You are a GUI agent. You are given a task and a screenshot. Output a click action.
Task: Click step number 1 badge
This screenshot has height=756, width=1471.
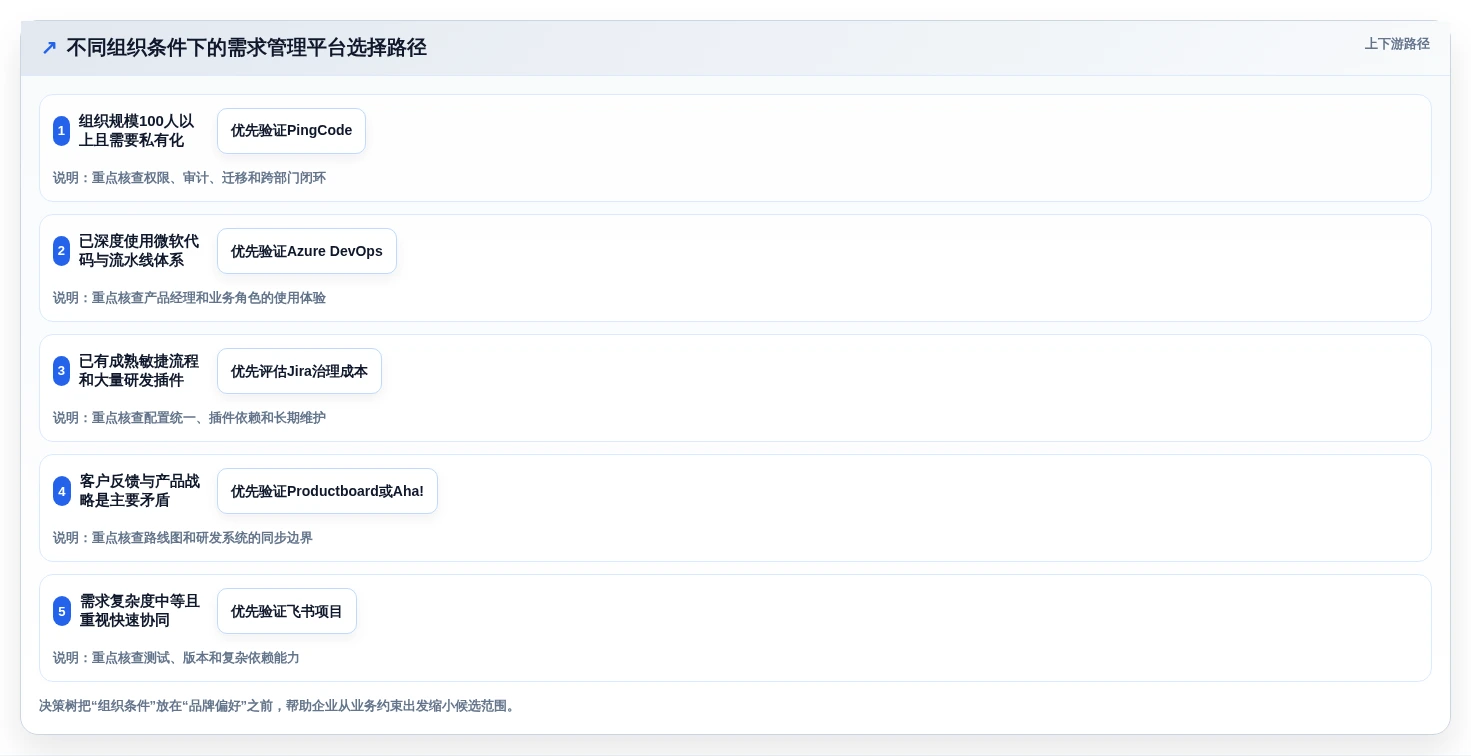[62, 131]
